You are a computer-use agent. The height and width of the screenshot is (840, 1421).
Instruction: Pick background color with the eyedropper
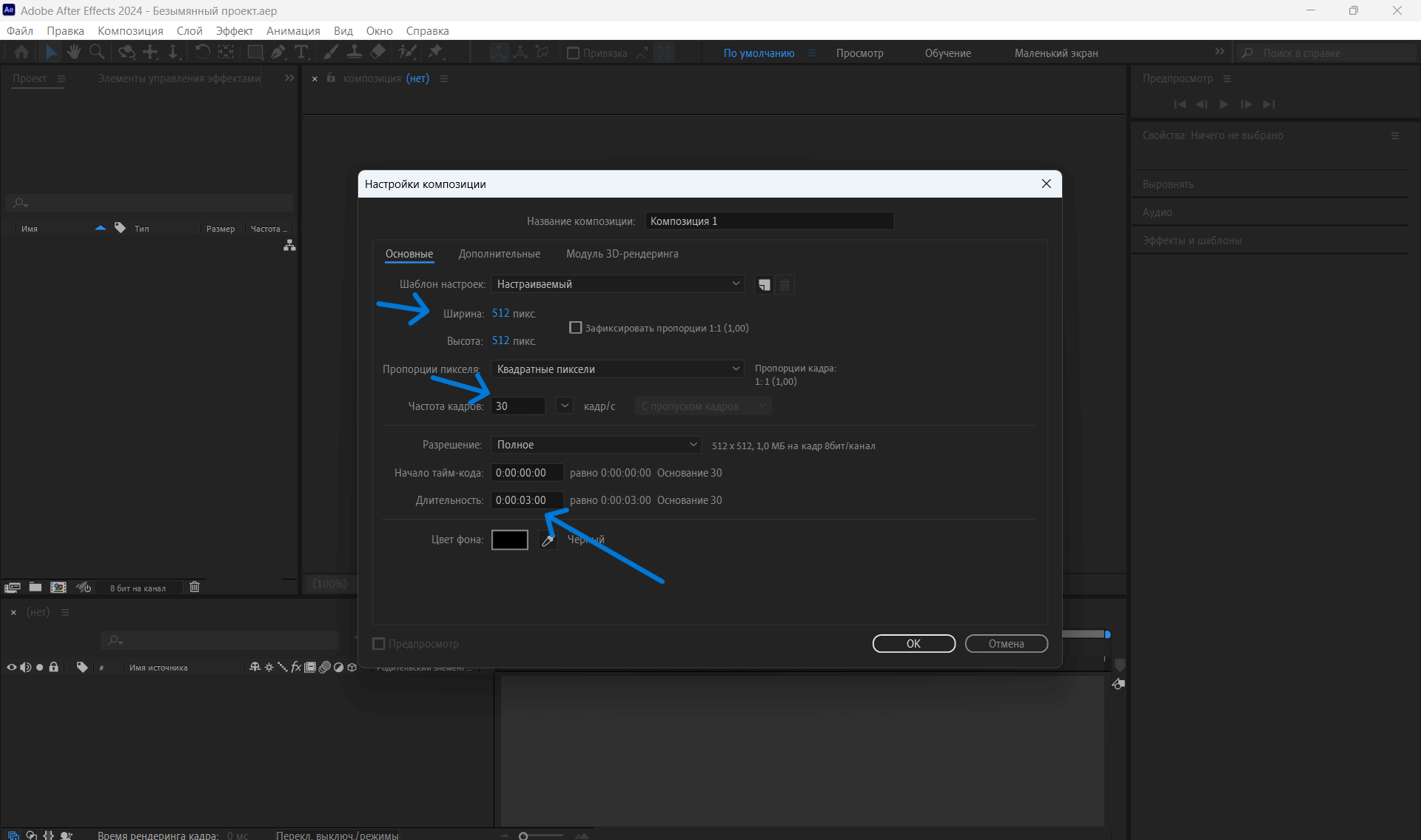pyautogui.click(x=548, y=540)
